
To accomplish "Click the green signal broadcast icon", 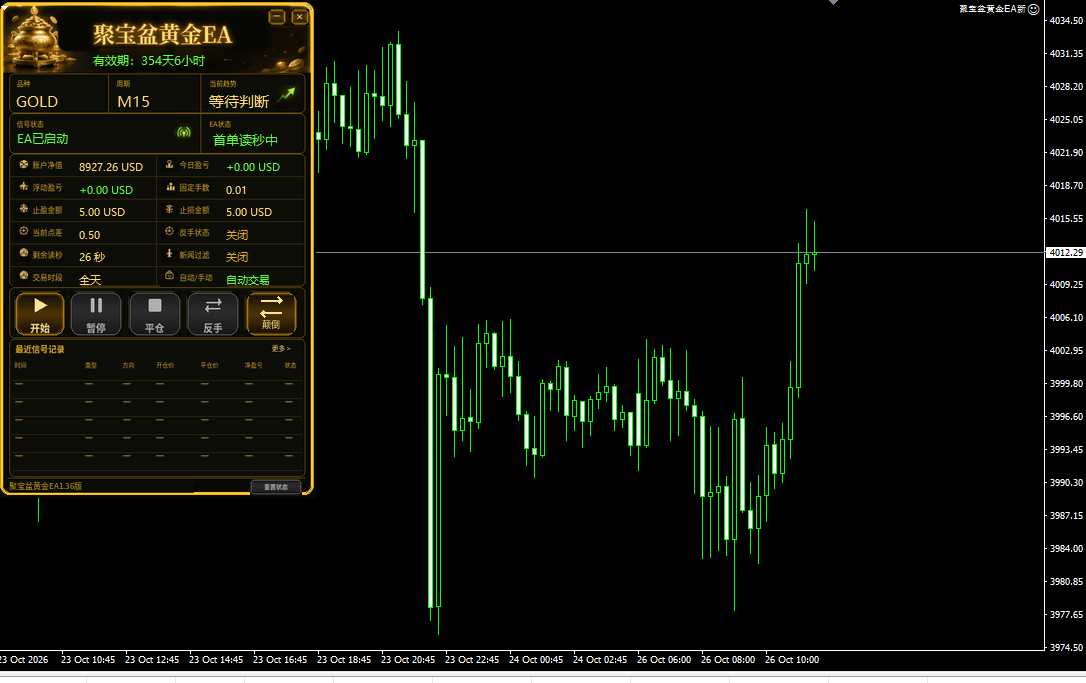I will point(184,132).
